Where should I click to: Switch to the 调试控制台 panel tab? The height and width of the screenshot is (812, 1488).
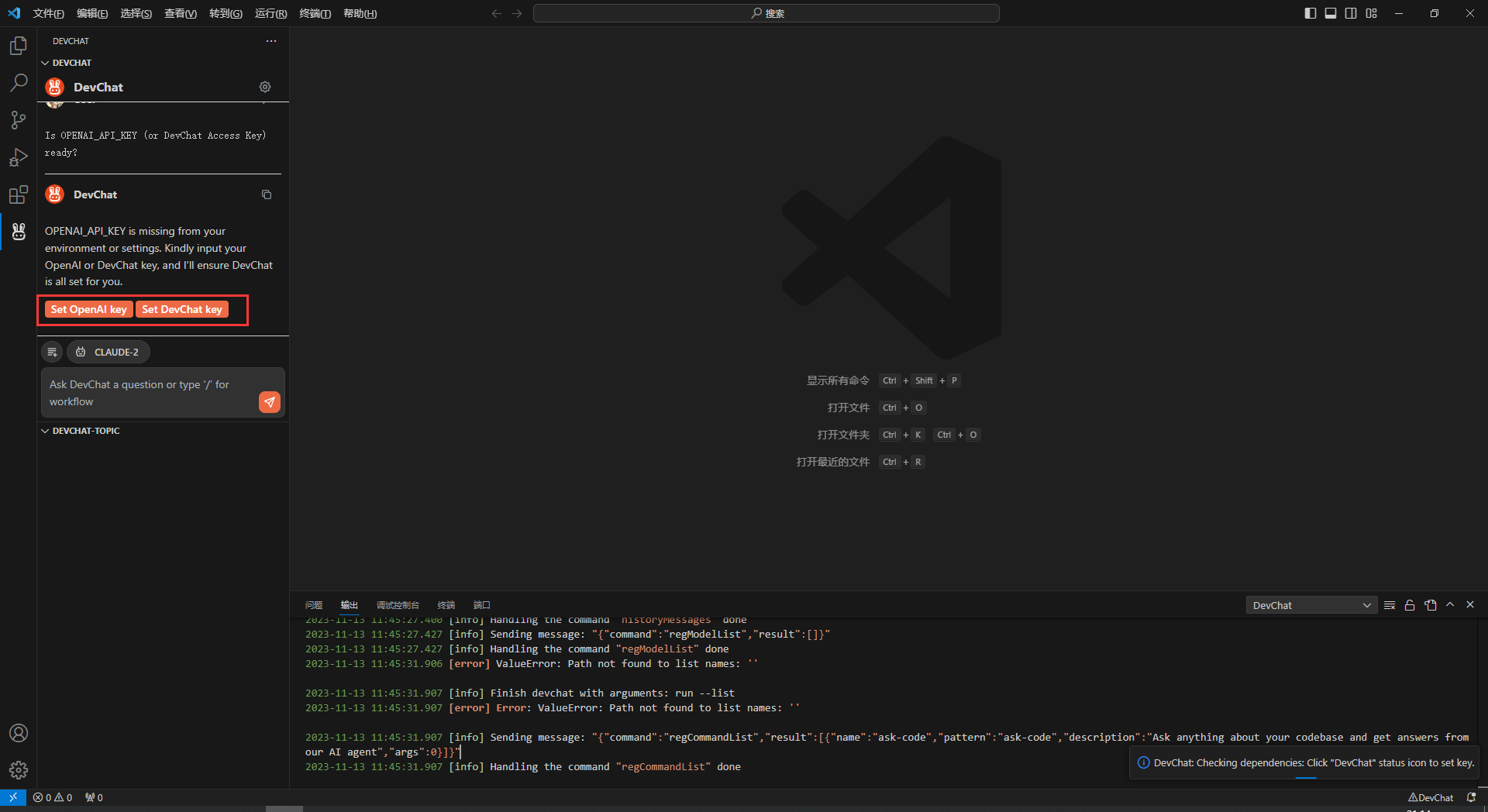coord(398,605)
